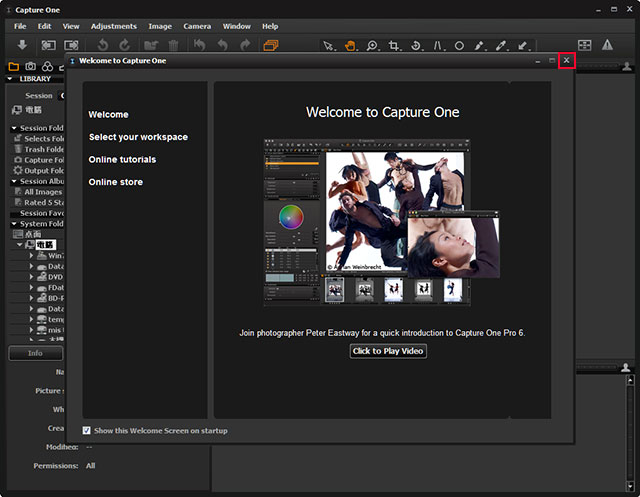
Task: Expand the BD-R drive node
Action: [x=31, y=298]
